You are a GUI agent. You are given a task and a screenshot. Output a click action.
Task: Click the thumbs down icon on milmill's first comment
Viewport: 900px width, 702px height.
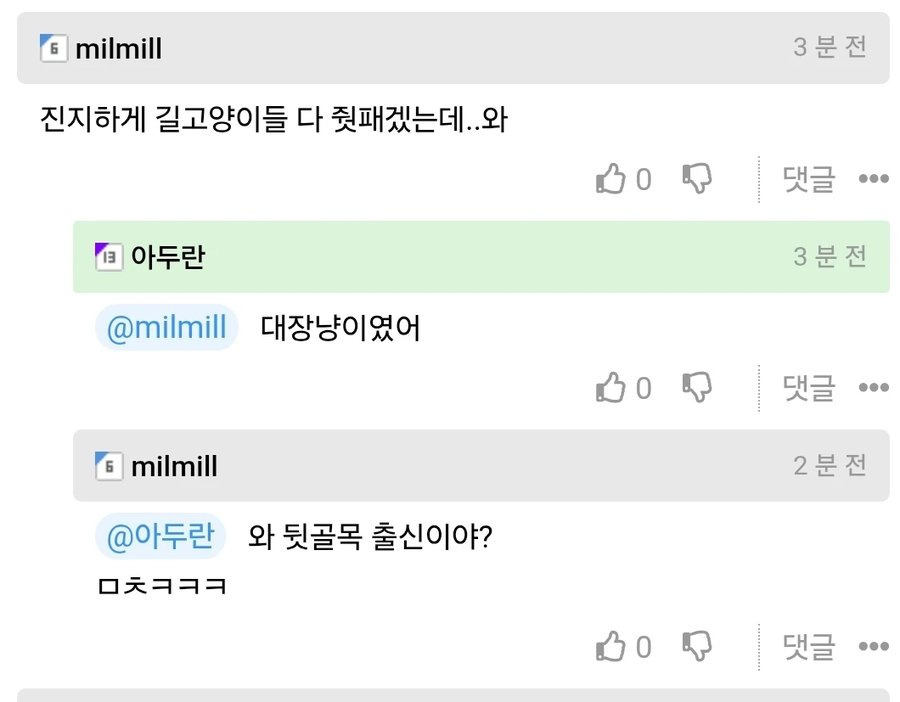point(697,177)
